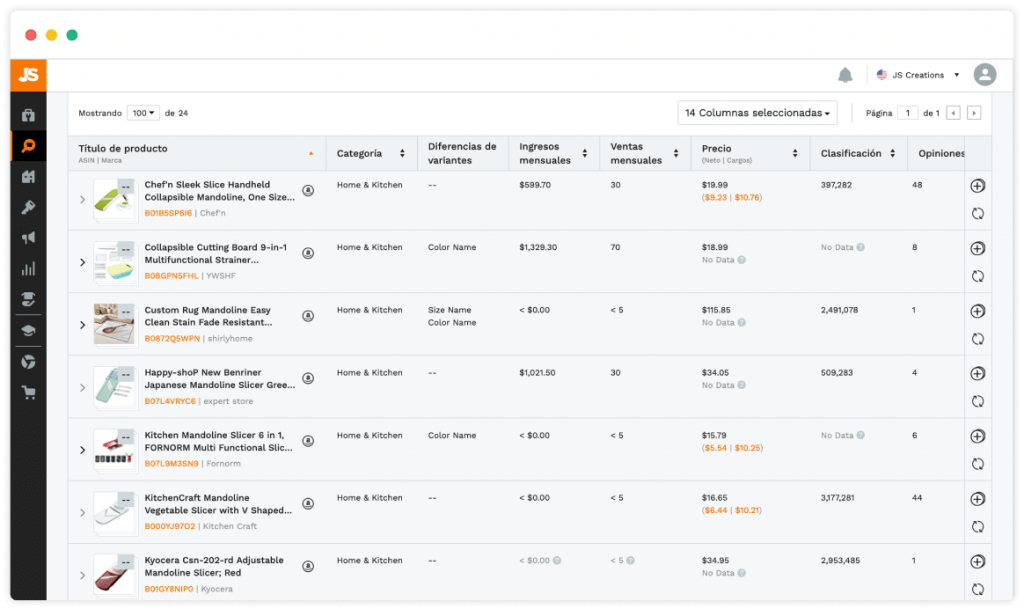Sort by Ventas mensuales column
Image resolution: width=1024 pixels, height=609 pixels.
click(676, 153)
